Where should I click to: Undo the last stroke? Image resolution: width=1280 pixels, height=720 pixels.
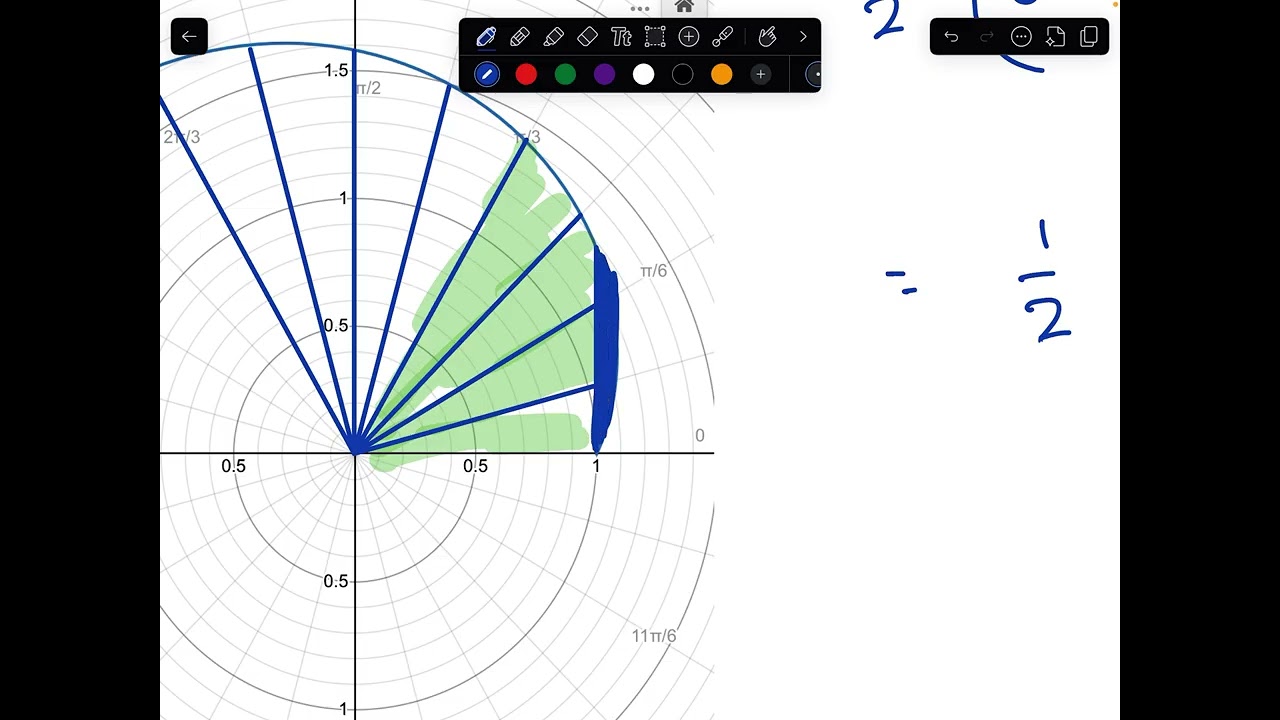[x=951, y=37]
